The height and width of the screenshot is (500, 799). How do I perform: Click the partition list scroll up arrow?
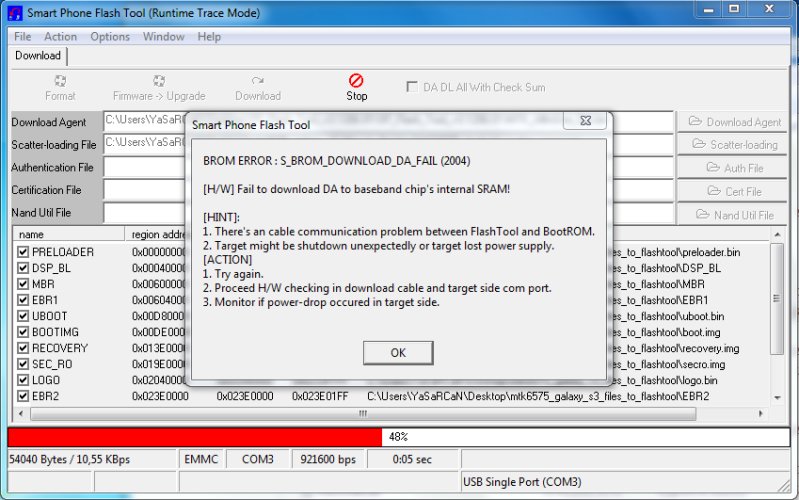point(777,235)
